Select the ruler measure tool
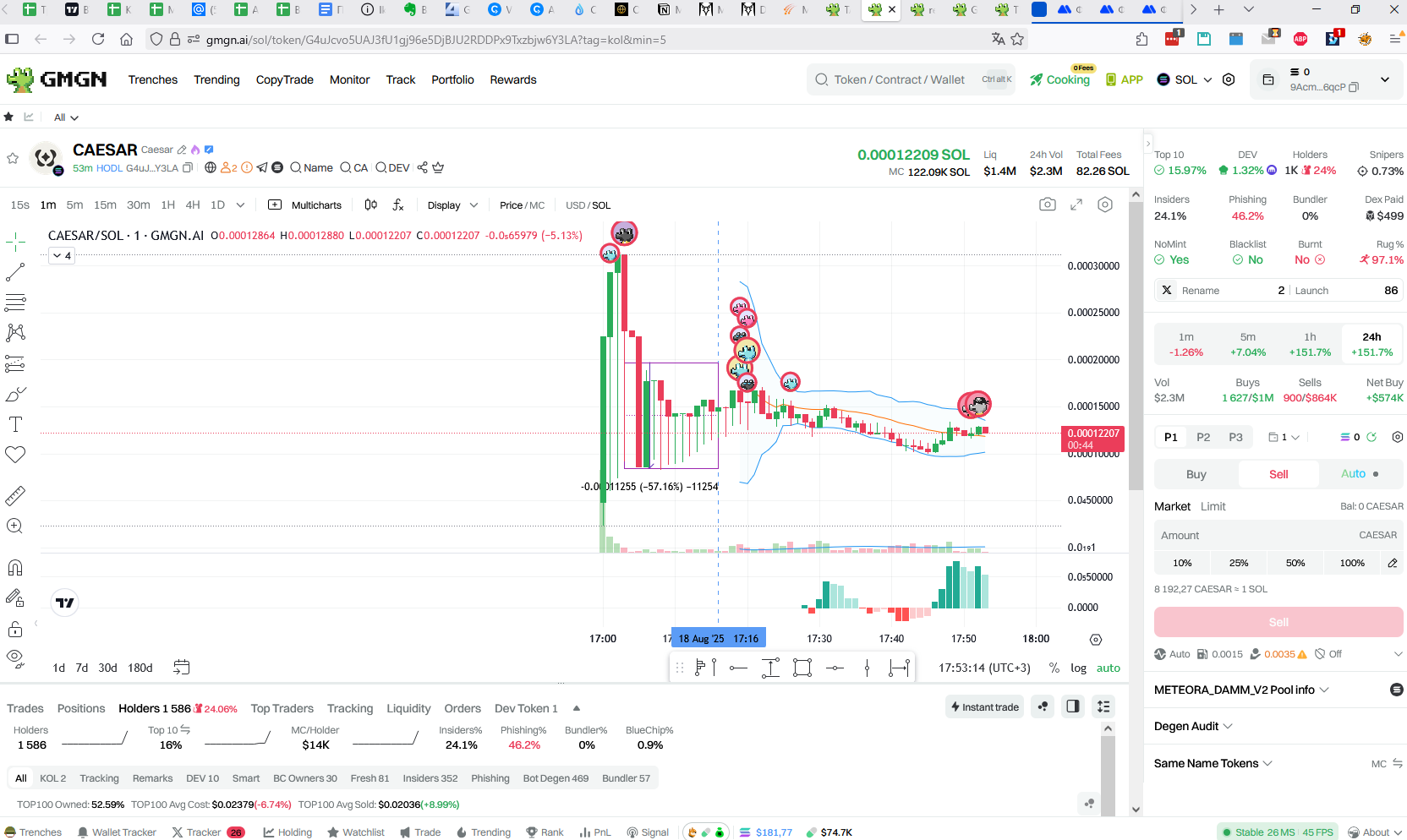This screenshot has height=840, width=1407. [15, 495]
